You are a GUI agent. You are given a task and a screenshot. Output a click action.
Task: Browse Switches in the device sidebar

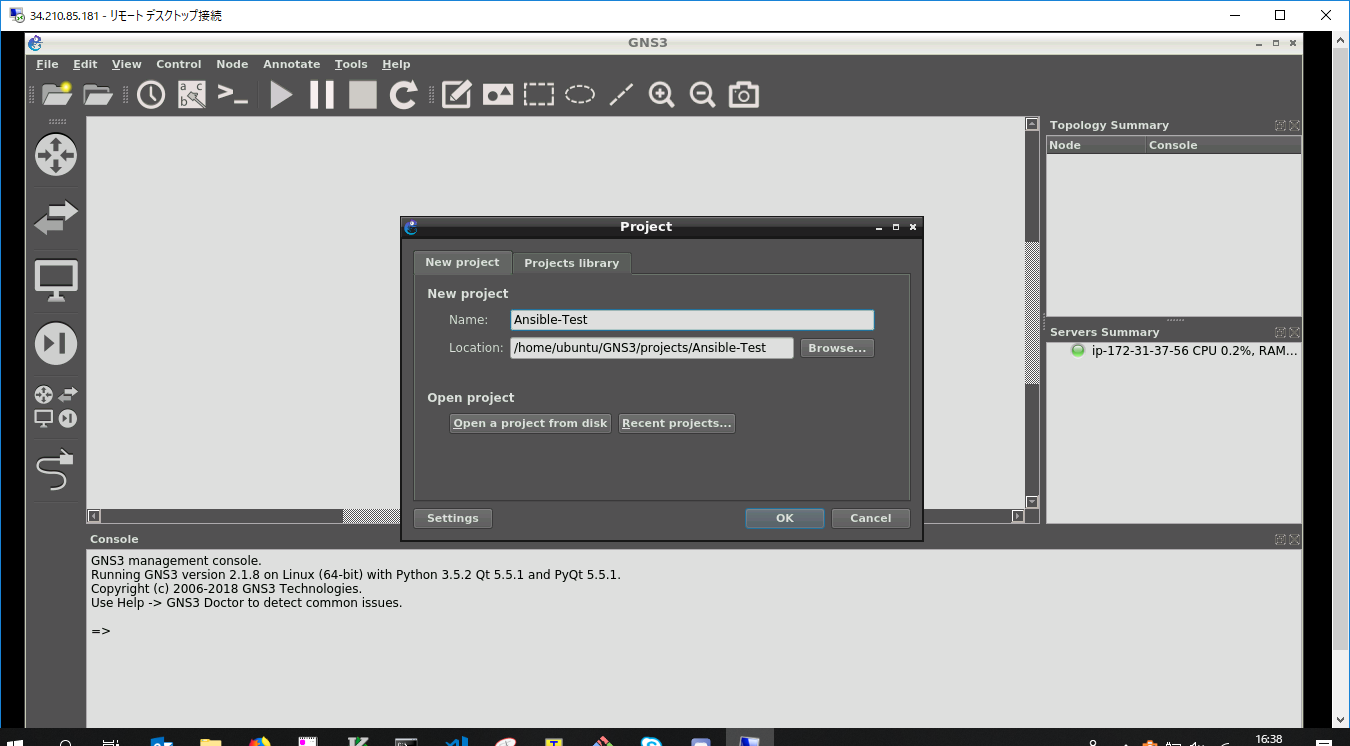coord(56,217)
